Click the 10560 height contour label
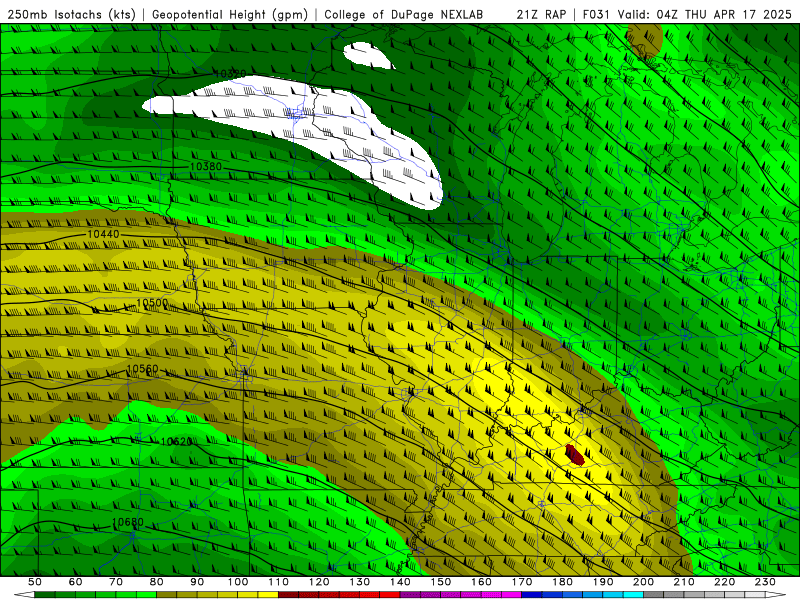The height and width of the screenshot is (600, 800). (142, 369)
